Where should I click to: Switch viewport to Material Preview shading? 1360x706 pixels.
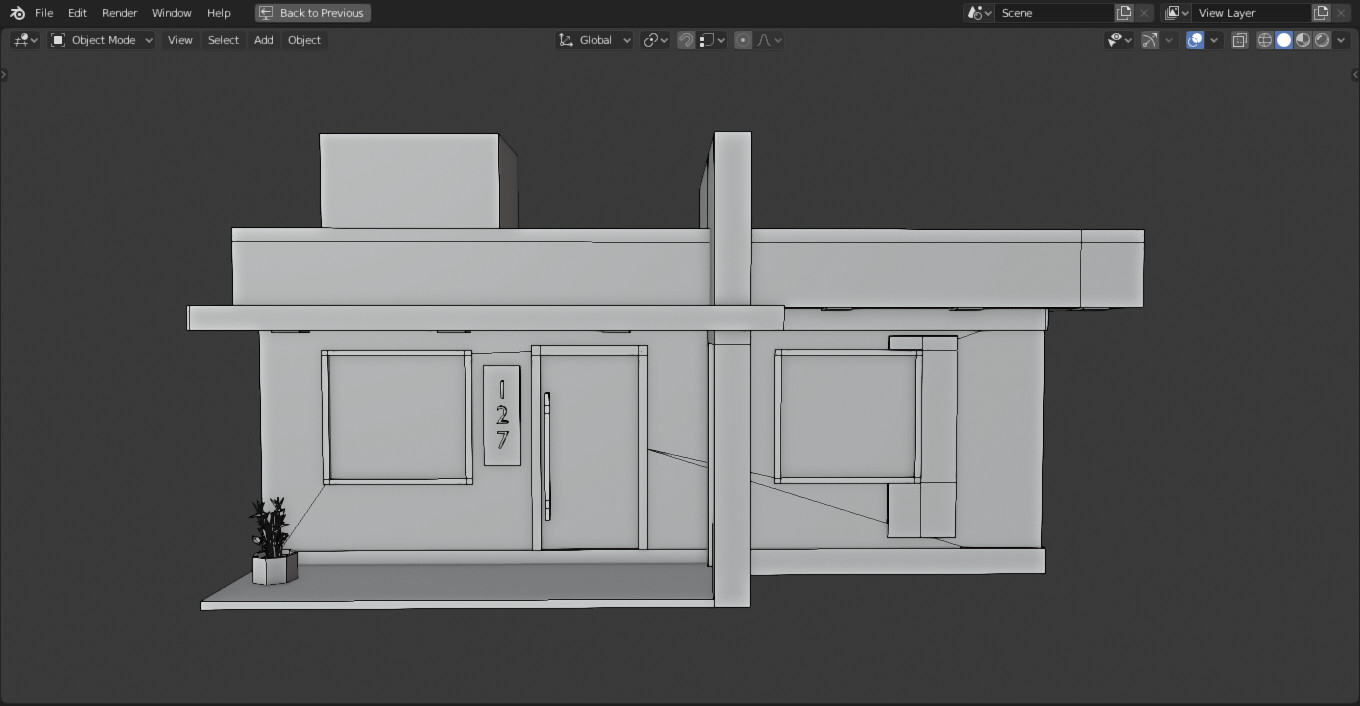pos(1302,40)
